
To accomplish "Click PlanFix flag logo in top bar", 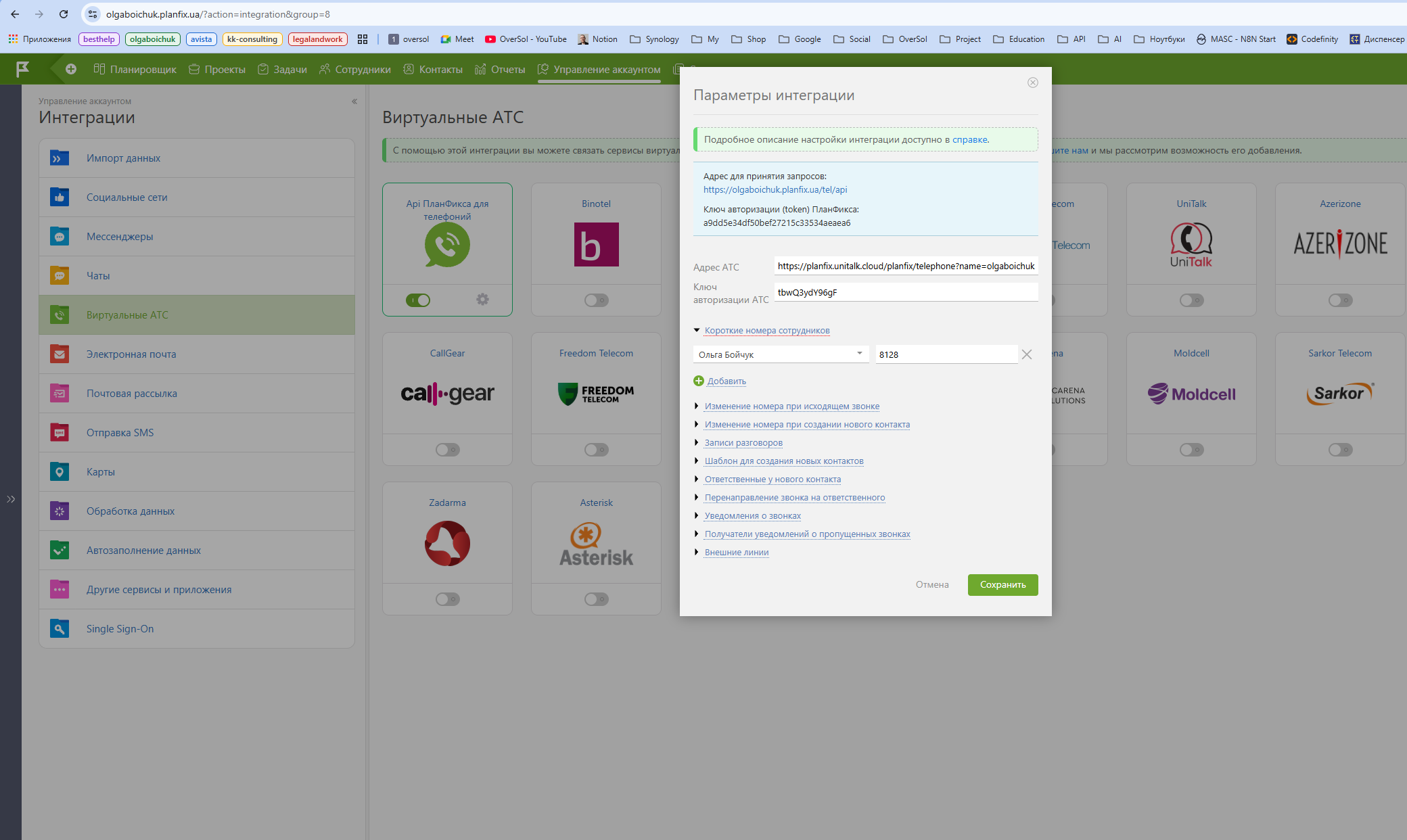I will tap(22, 69).
